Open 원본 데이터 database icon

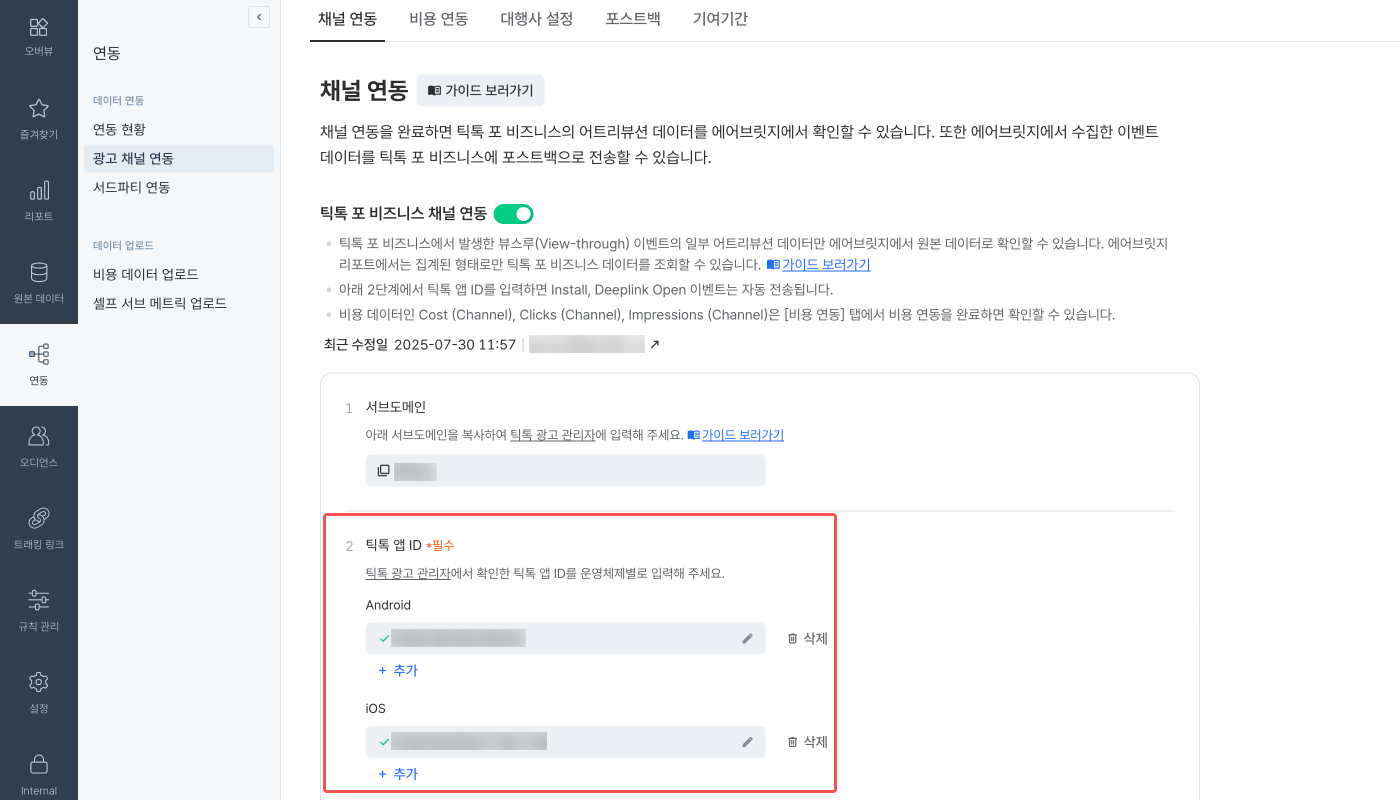click(x=38, y=272)
